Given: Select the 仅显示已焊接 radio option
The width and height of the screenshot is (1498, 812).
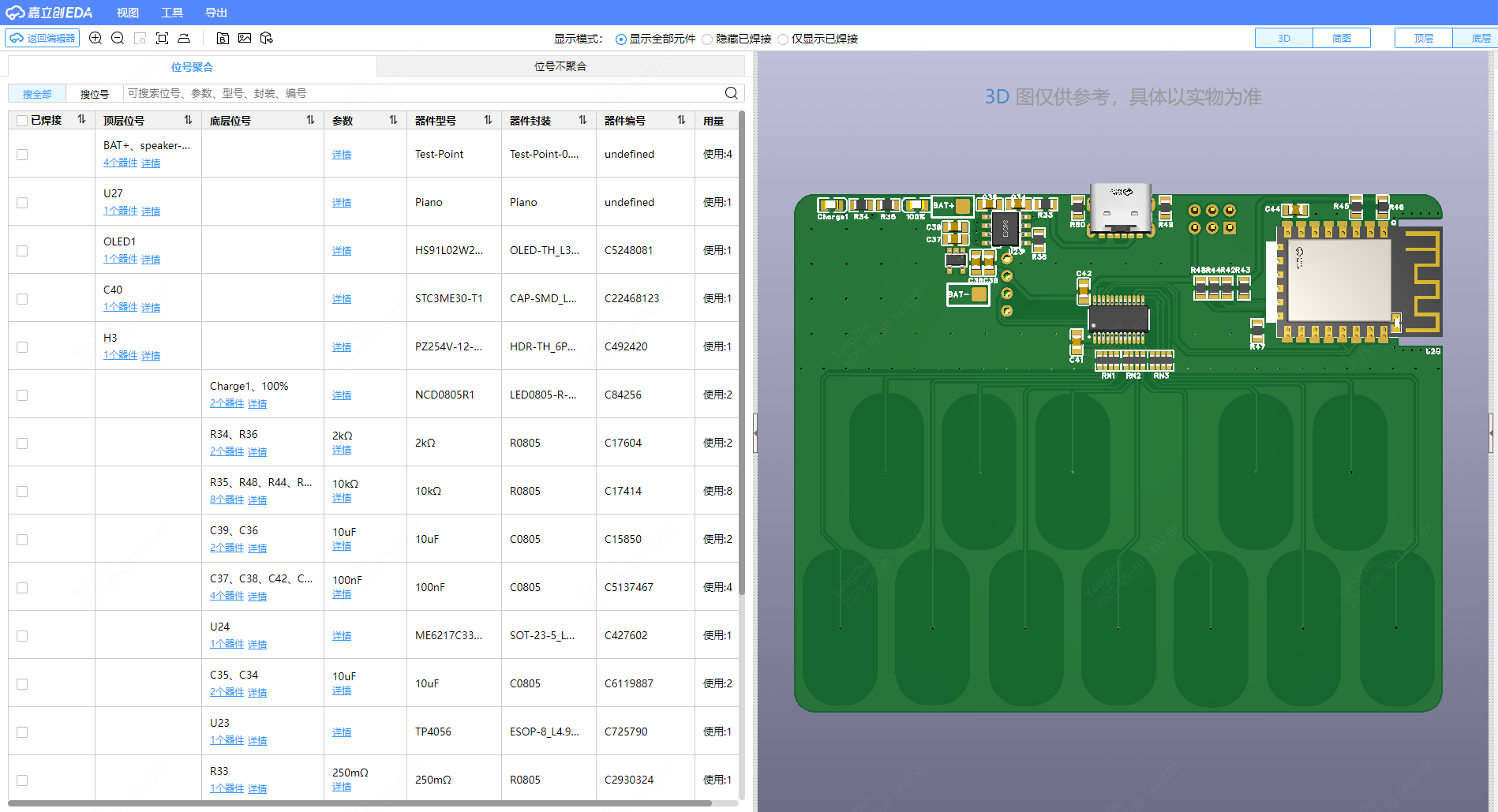Looking at the screenshot, I should pos(783,39).
